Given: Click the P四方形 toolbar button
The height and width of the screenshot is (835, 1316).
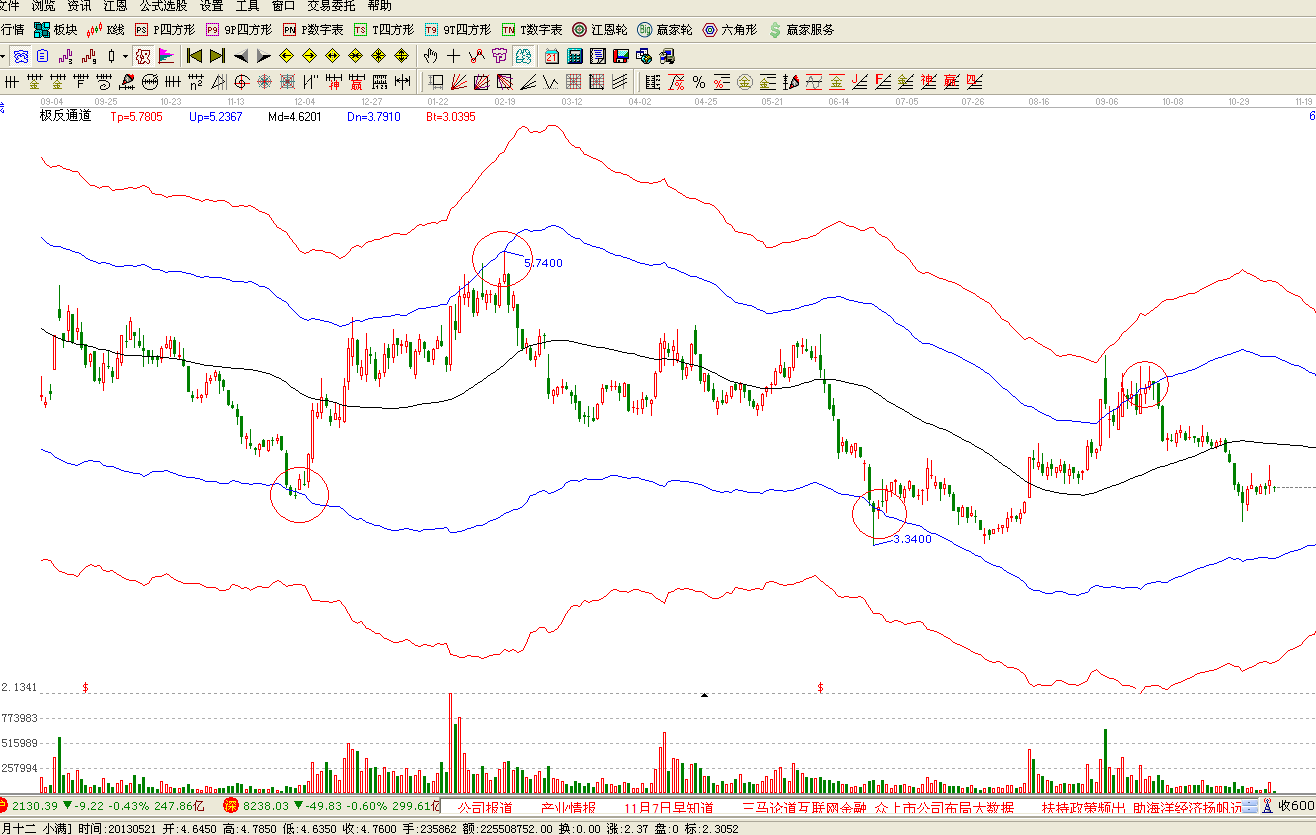Looking at the screenshot, I should (x=164, y=30).
